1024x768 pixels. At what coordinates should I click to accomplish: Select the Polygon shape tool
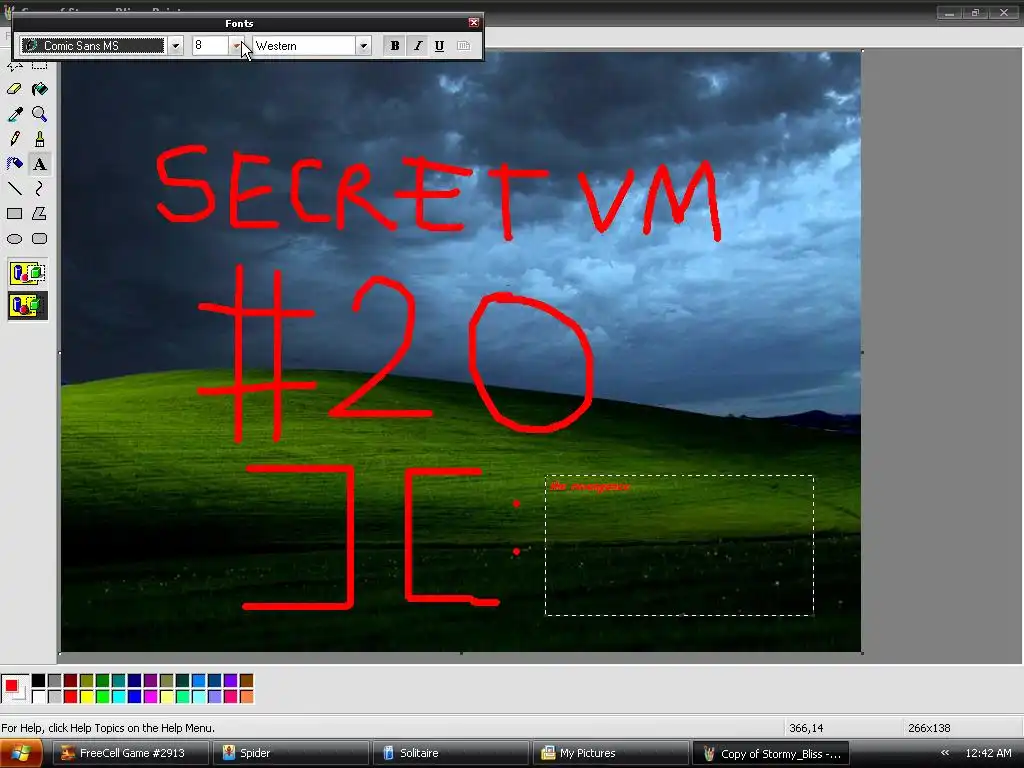coord(40,214)
